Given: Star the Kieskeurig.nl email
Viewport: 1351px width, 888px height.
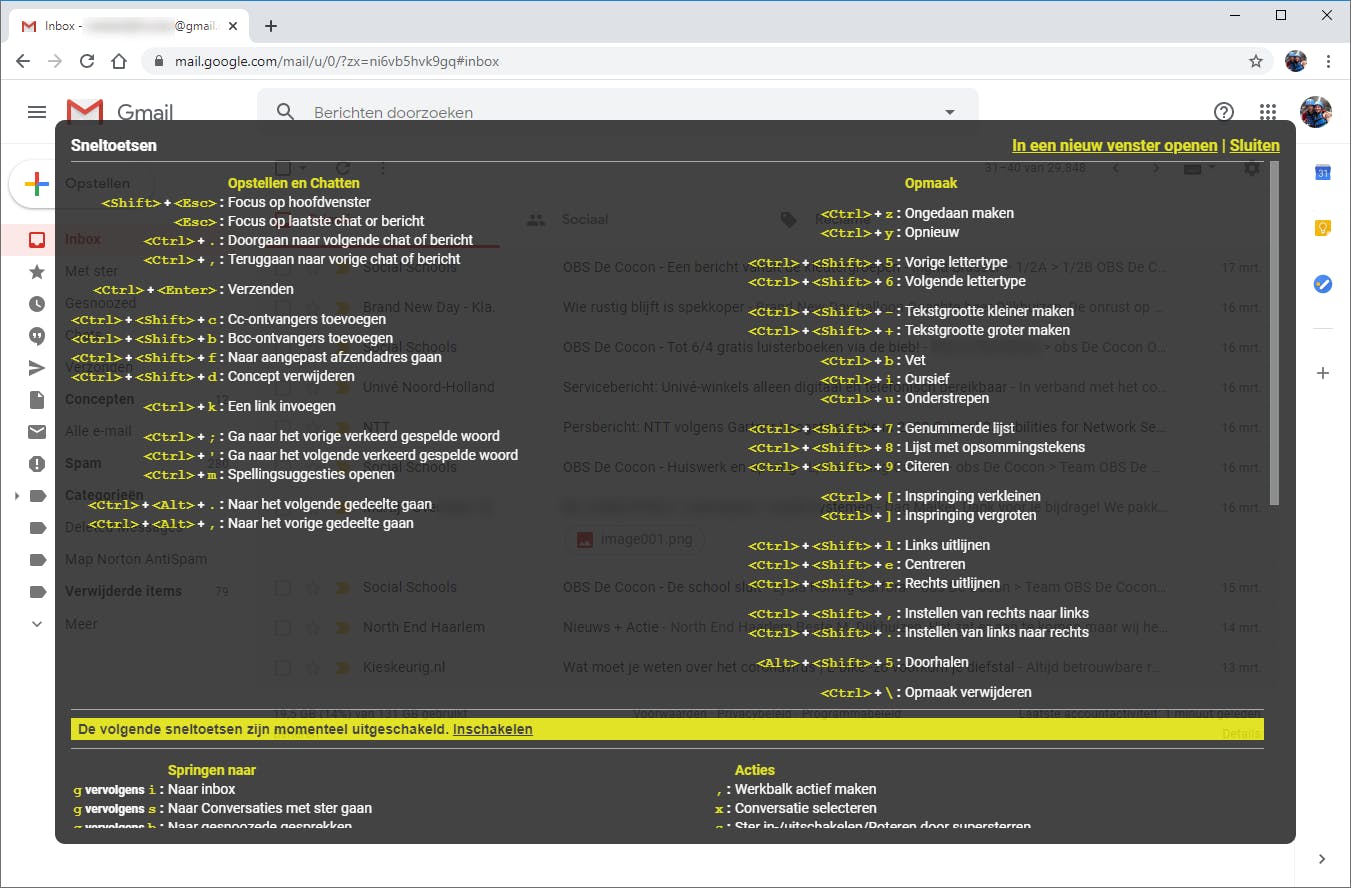Looking at the screenshot, I should [x=313, y=667].
